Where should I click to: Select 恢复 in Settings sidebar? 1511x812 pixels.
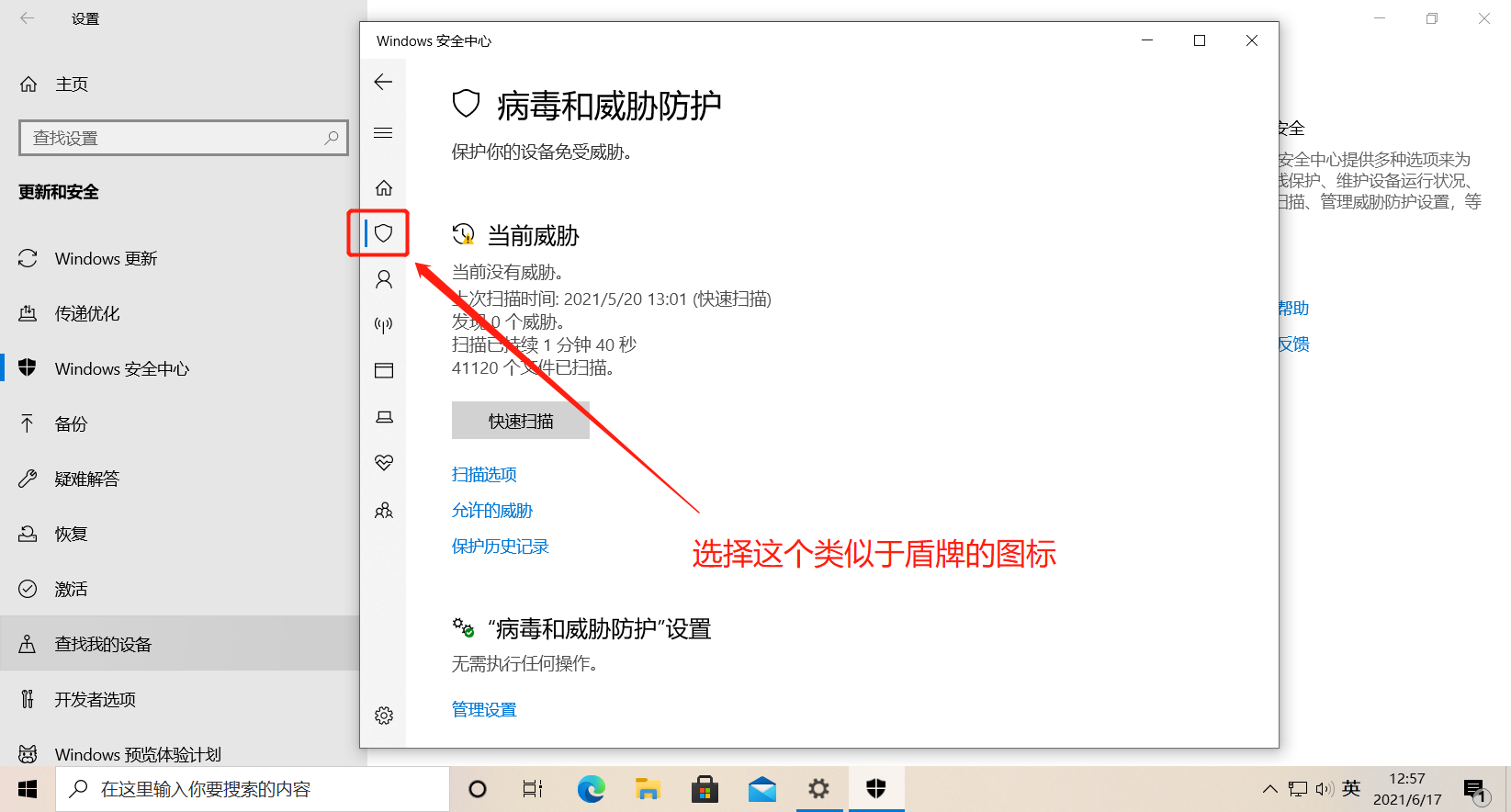(179, 535)
